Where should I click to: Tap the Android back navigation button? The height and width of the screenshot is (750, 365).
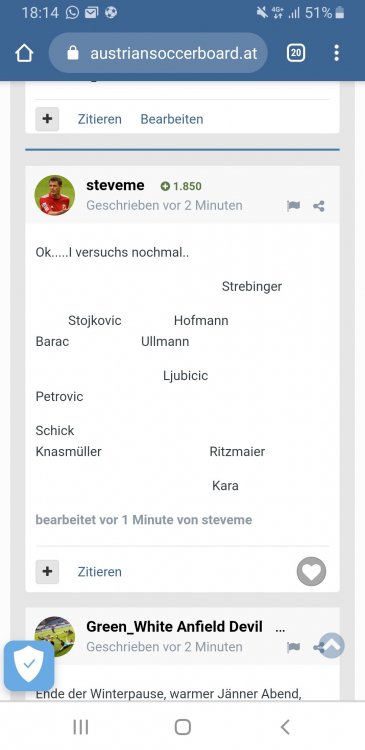pyautogui.click(x=285, y=727)
